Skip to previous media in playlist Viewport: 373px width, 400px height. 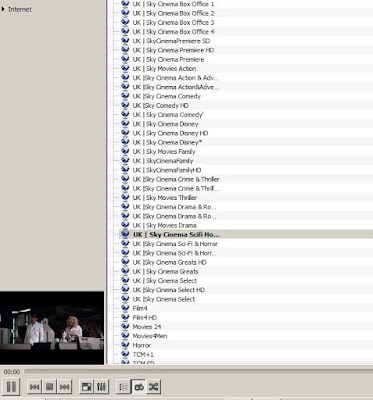click(x=35, y=387)
